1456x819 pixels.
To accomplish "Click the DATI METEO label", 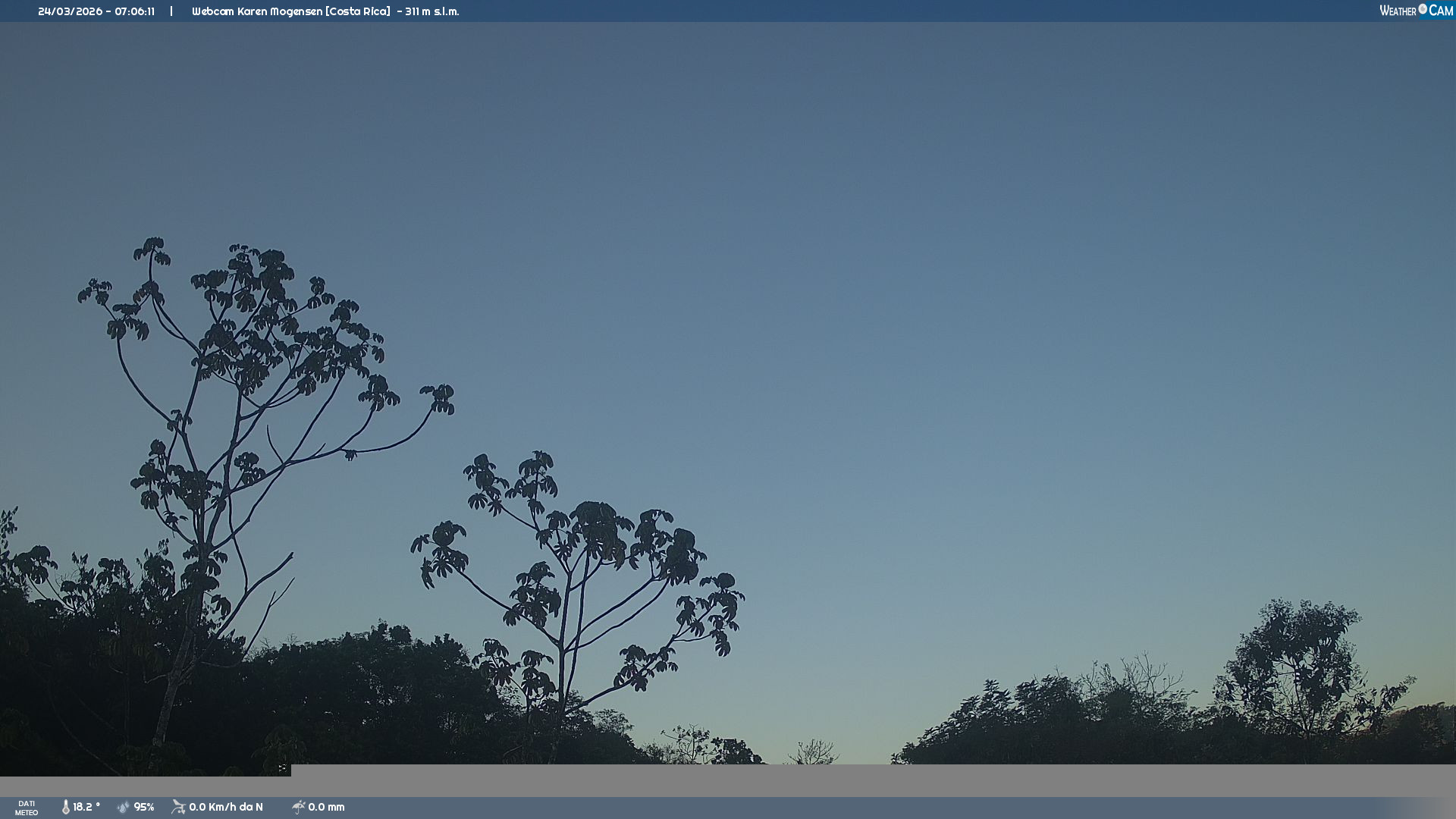I will [x=27, y=808].
